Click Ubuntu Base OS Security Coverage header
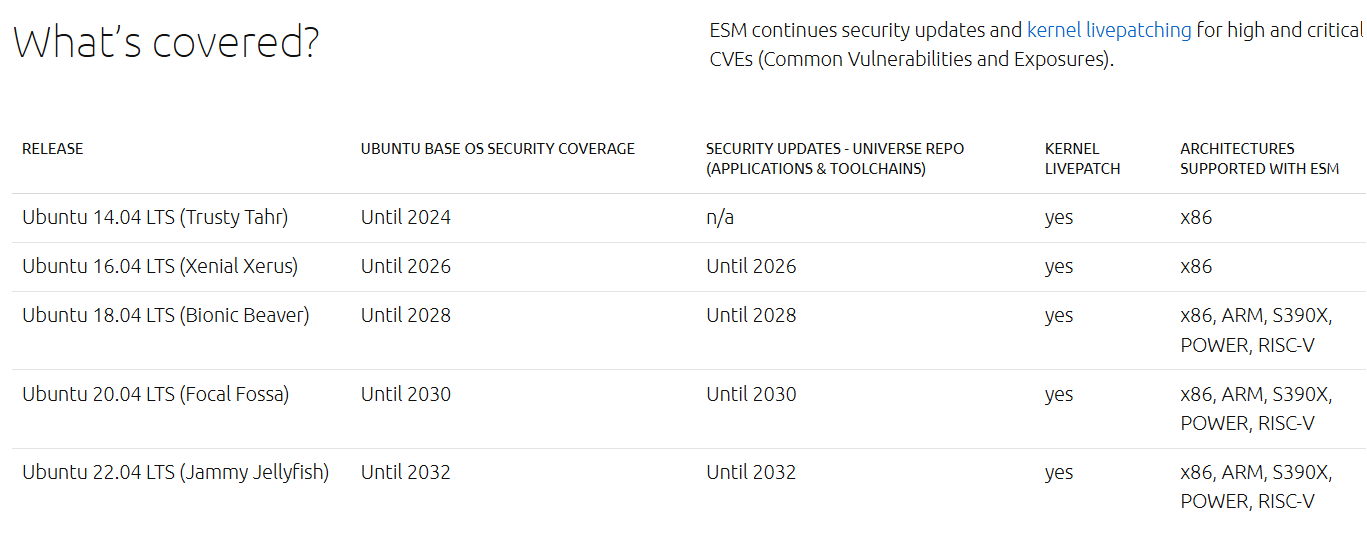Viewport: 1367px width, 535px height. [498, 149]
